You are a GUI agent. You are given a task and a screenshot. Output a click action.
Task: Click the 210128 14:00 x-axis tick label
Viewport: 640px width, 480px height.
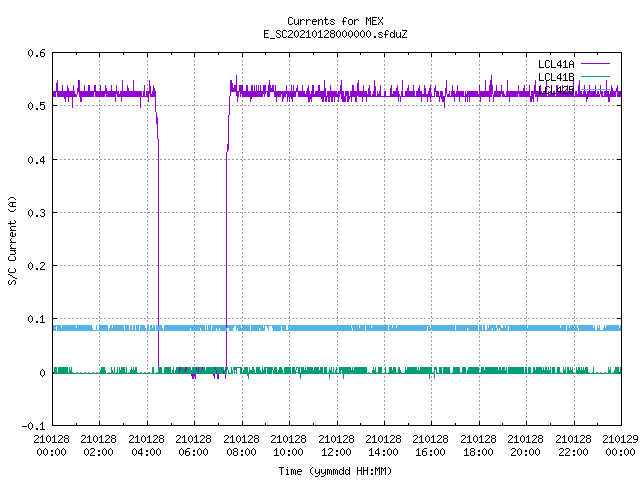click(x=384, y=446)
